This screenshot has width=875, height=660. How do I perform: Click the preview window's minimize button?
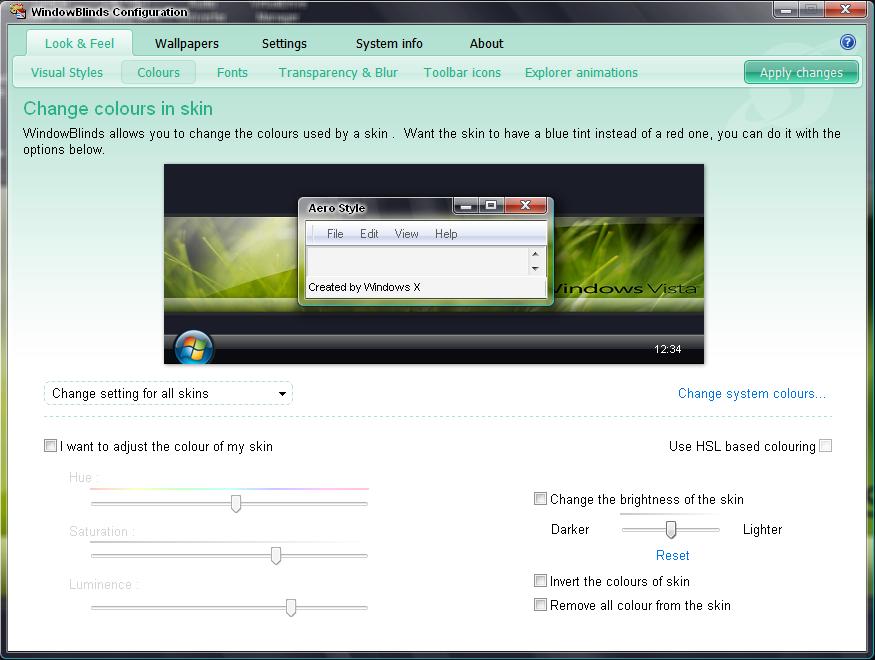pyautogui.click(x=466, y=205)
